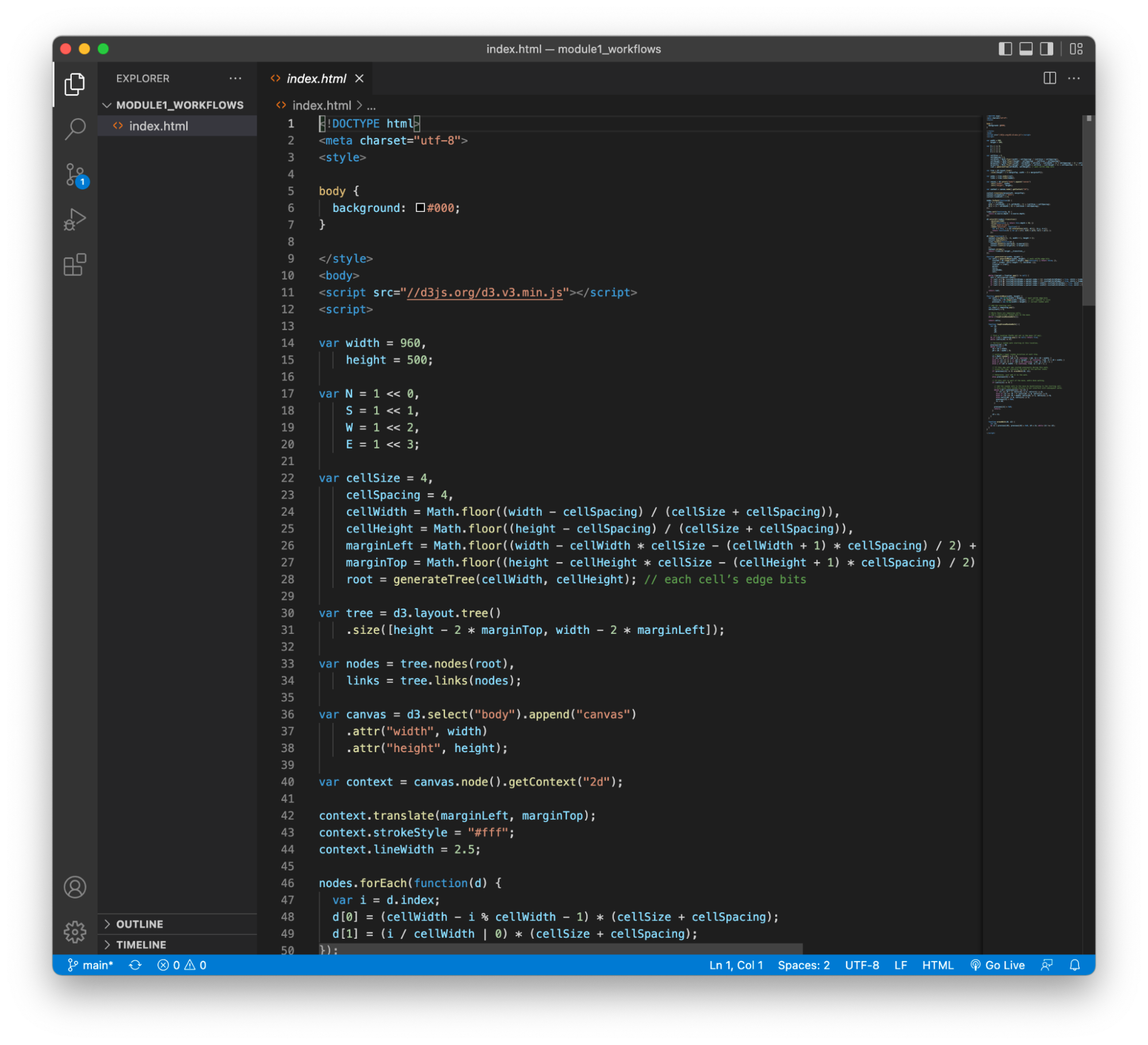Open the Search view icon
The width and height of the screenshot is (1148, 1045).
click(75, 129)
